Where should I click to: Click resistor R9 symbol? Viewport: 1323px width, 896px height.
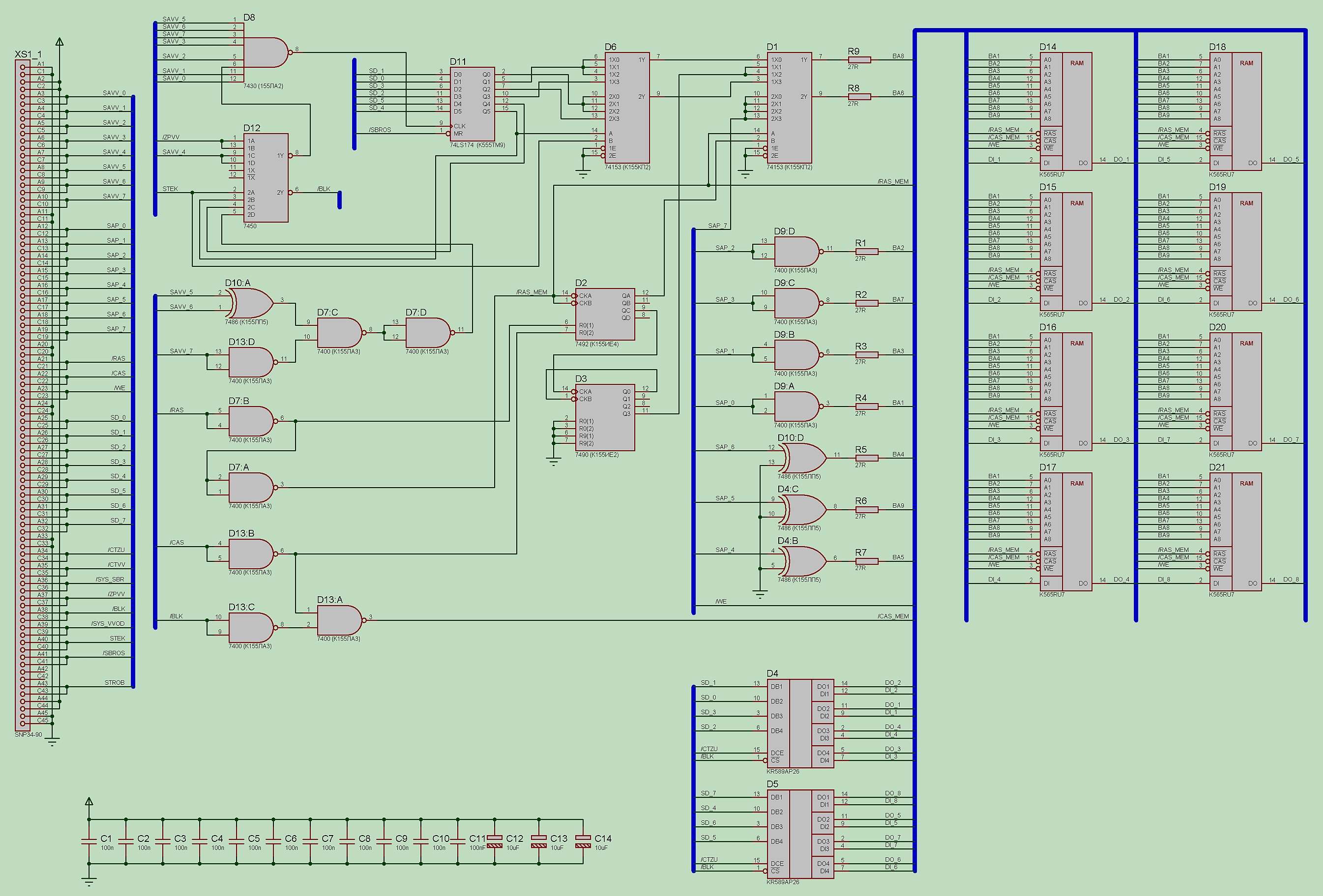[x=859, y=59]
